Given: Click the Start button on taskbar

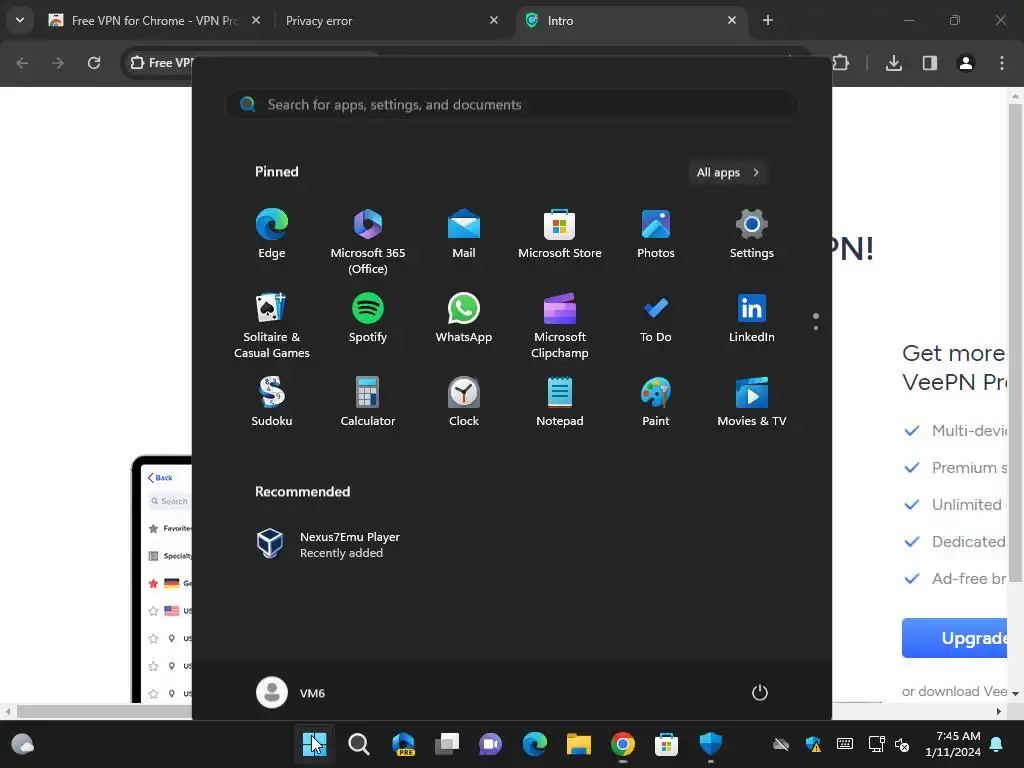Looking at the screenshot, I should pyautogui.click(x=314, y=744).
